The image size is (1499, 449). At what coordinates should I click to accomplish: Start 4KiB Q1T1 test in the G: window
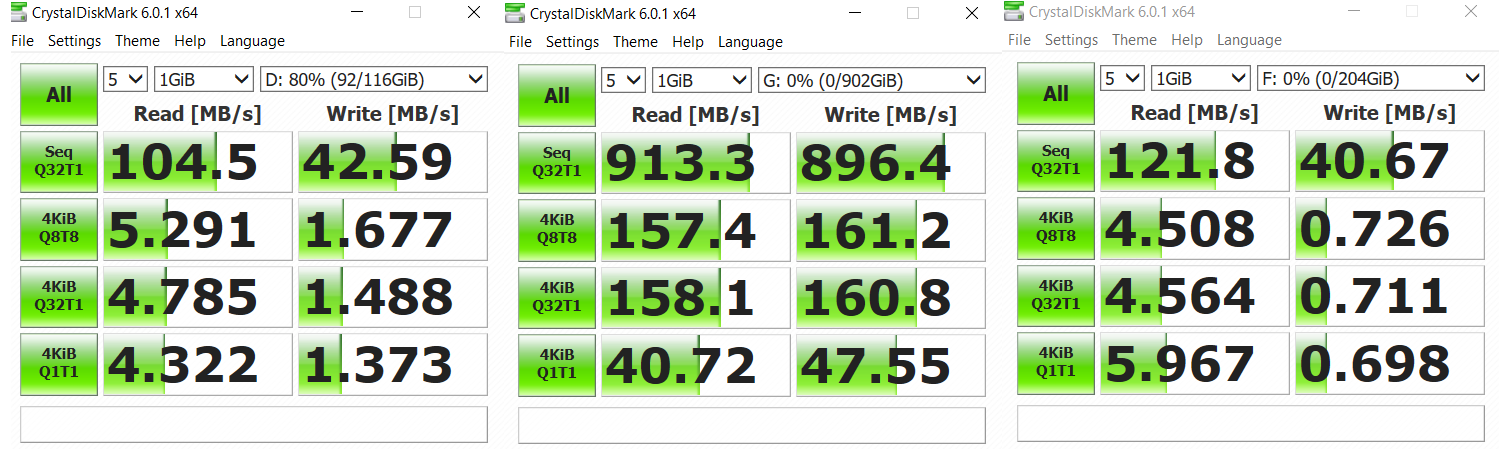click(557, 365)
